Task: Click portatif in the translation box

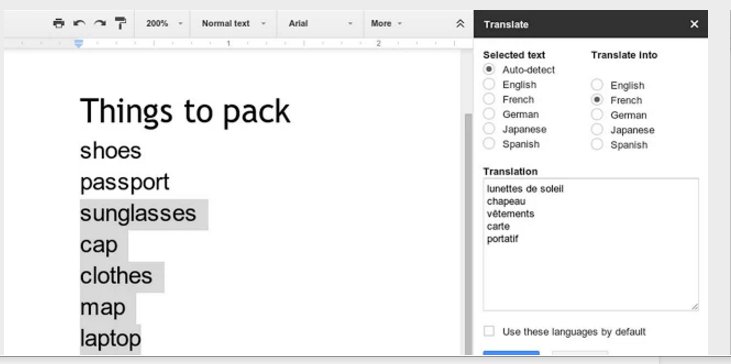Action: (503, 239)
